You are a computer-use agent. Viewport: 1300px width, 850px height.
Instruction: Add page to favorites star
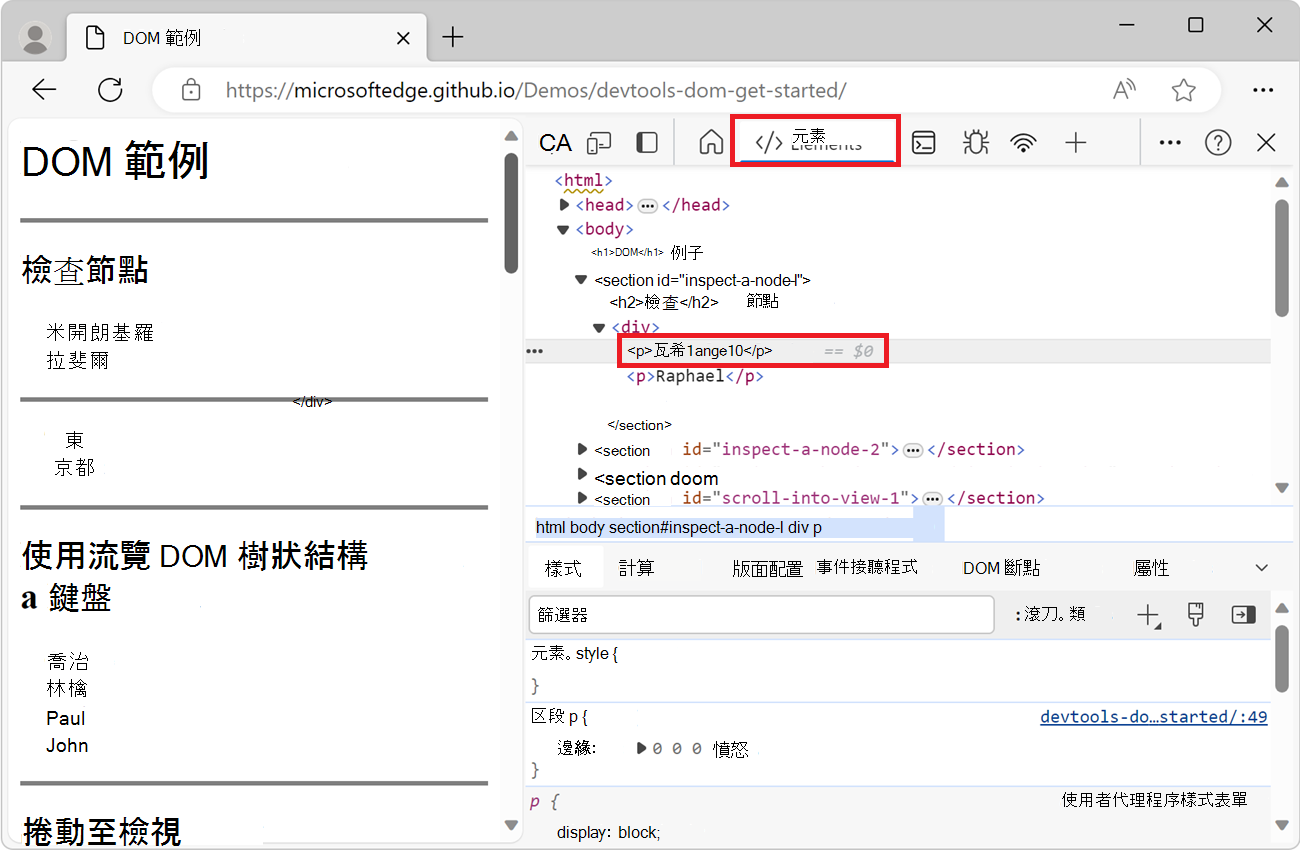(x=1184, y=90)
